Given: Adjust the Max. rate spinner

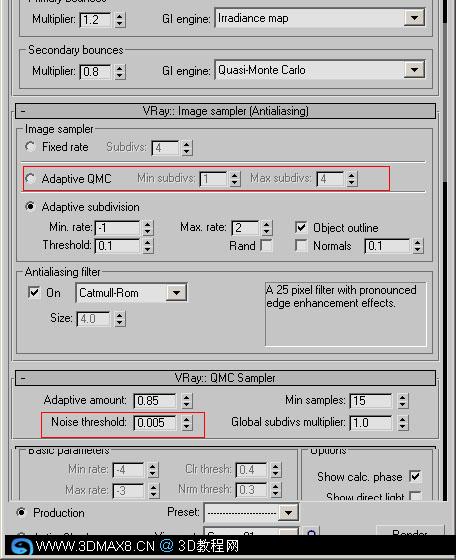Looking at the screenshot, I should pyautogui.click(x=267, y=228).
